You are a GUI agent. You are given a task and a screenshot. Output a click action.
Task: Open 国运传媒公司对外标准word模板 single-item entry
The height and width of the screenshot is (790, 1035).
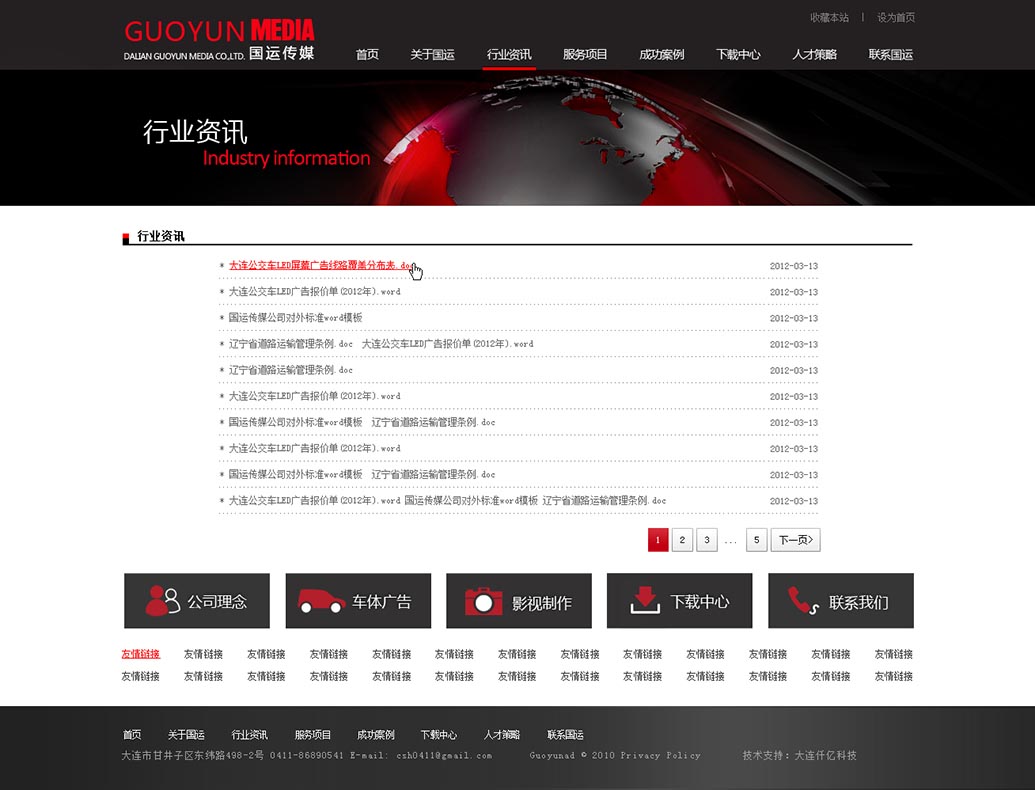(295, 318)
